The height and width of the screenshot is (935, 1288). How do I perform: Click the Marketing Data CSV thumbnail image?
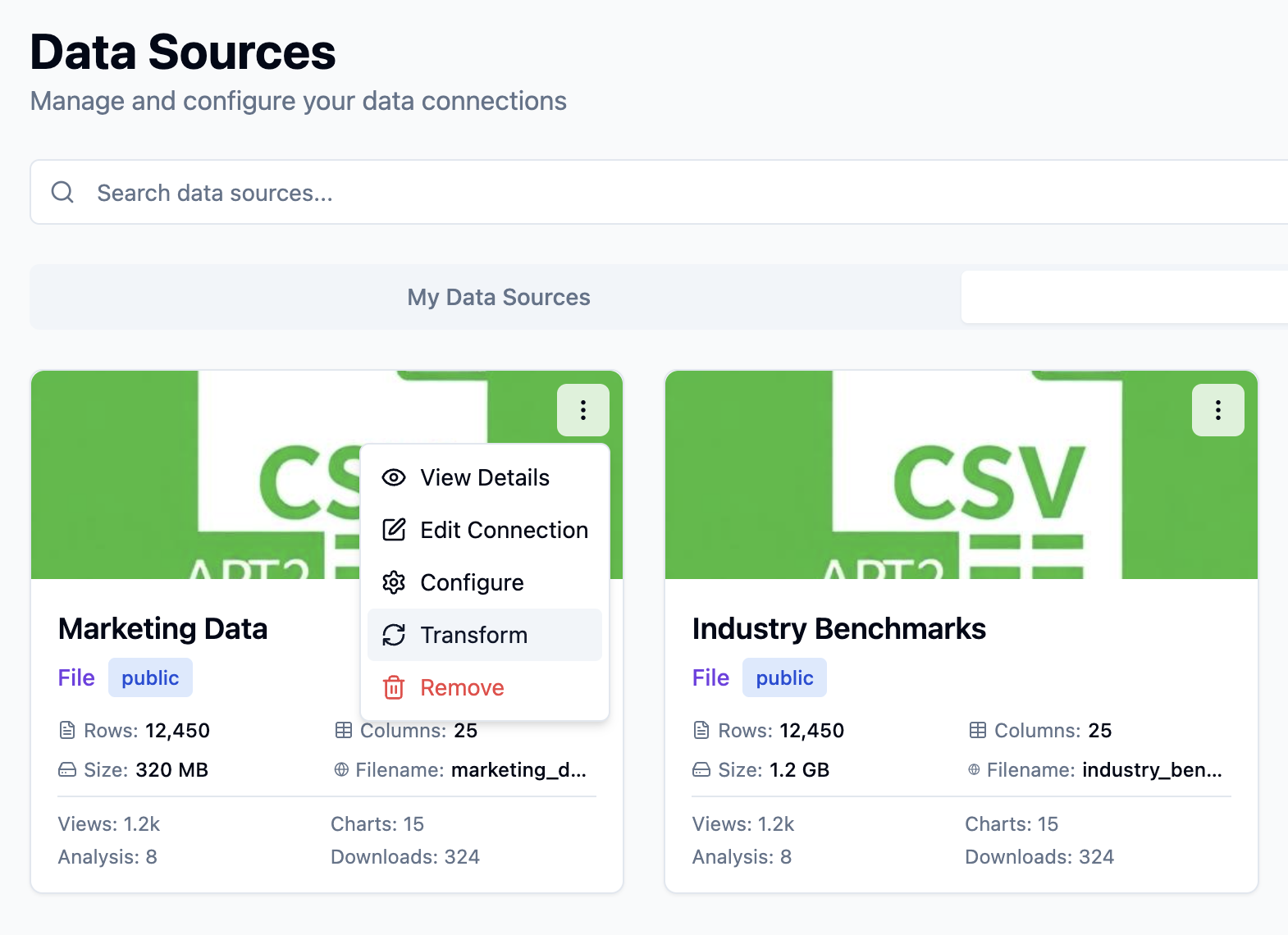click(x=197, y=476)
